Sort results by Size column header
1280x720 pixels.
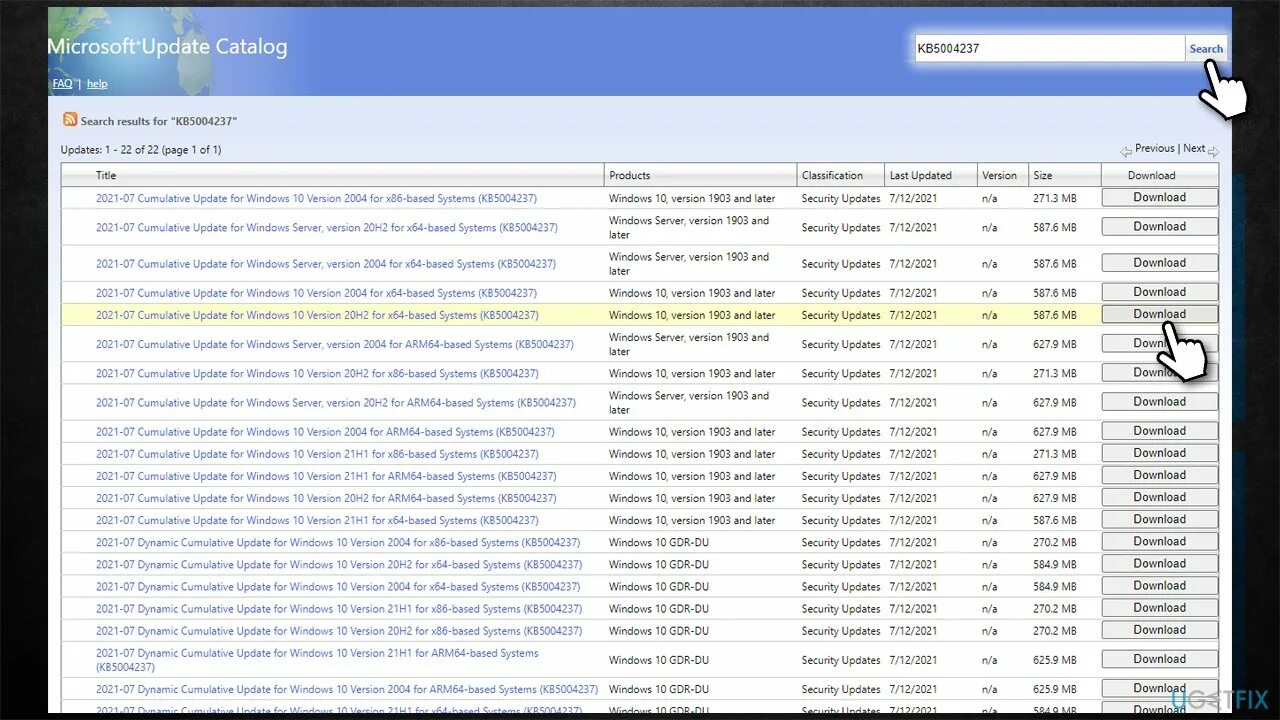(1043, 175)
